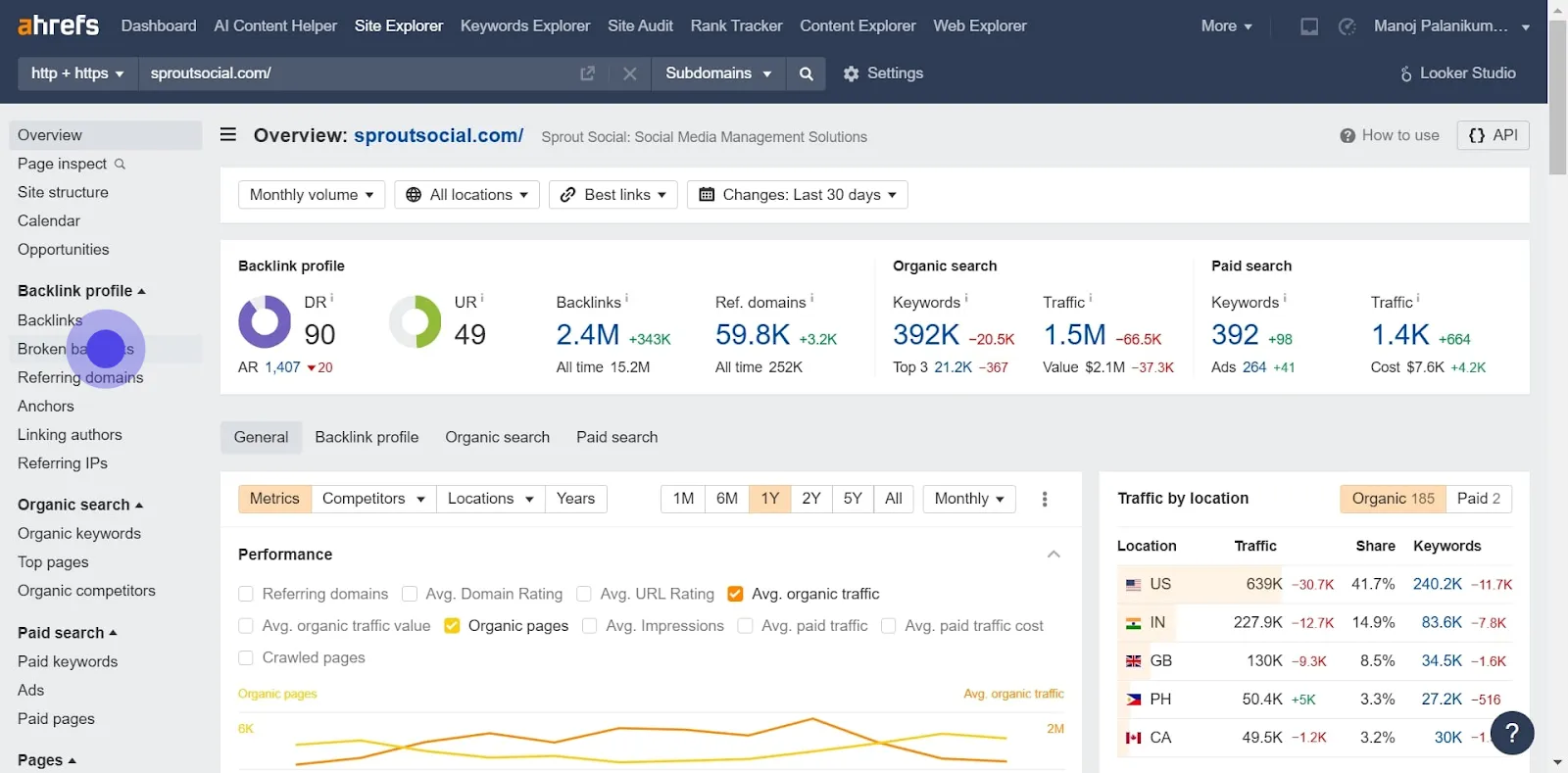Click the IN flag icon
Screen dimensions: 1568x773
(1133, 623)
